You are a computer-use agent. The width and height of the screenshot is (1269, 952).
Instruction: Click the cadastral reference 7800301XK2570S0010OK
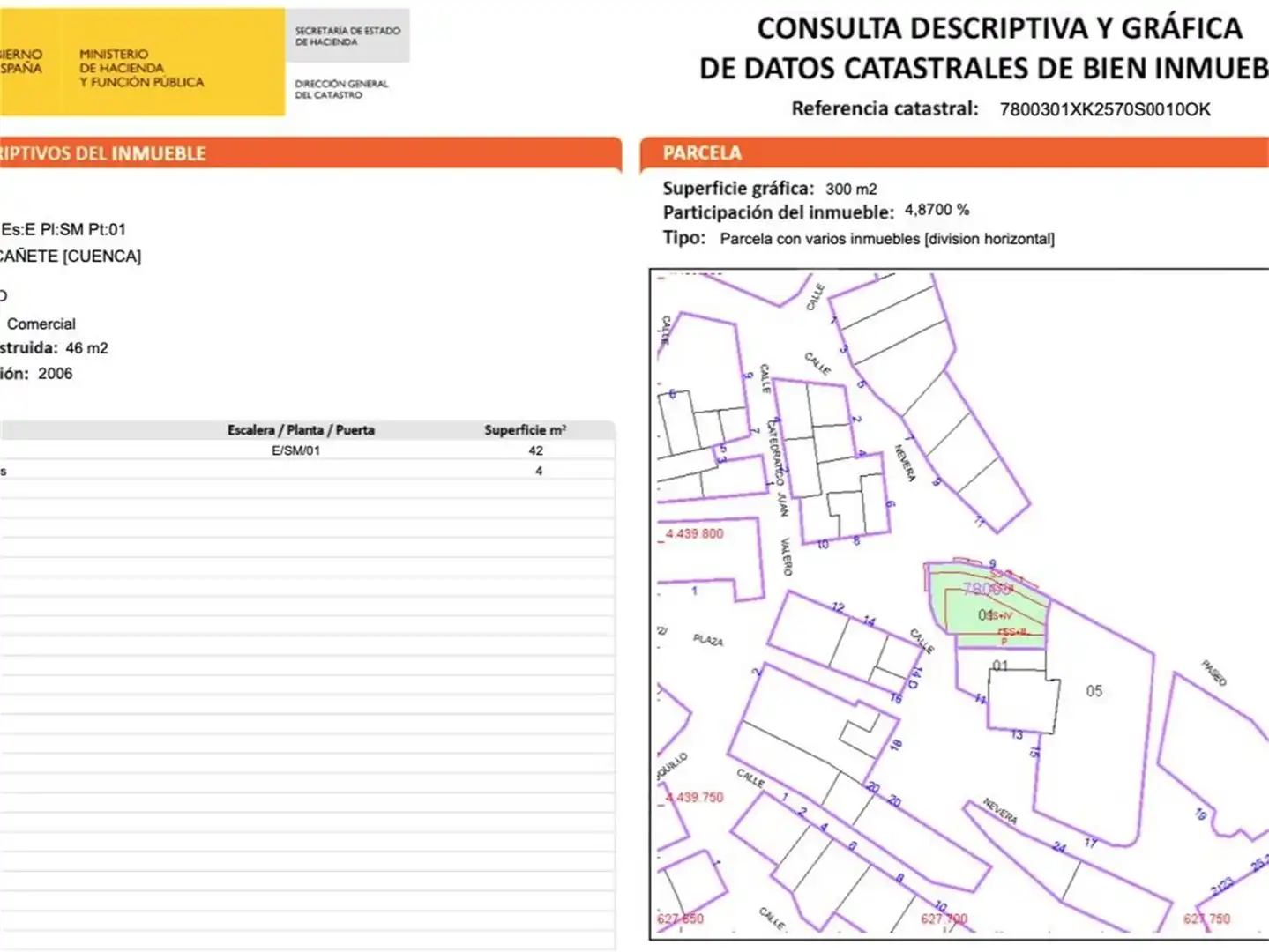pos(1105,109)
